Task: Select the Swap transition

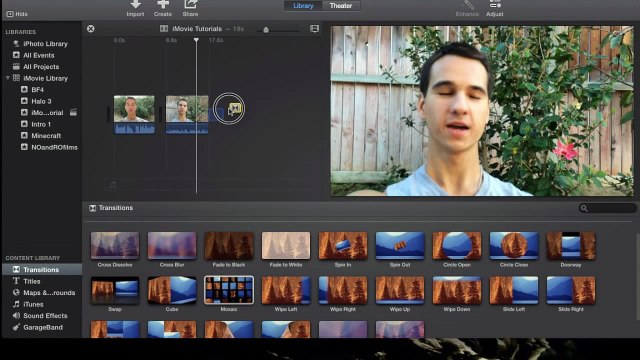Action: (115, 290)
